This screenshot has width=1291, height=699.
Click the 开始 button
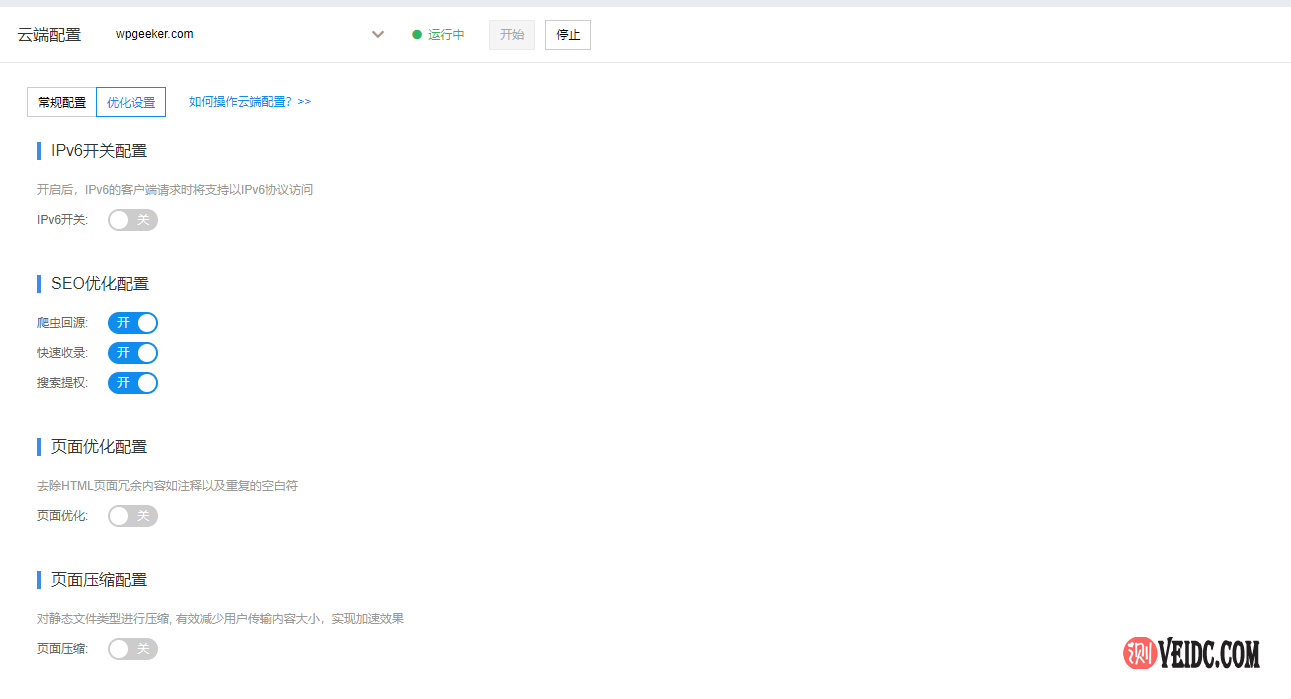click(511, 34)
